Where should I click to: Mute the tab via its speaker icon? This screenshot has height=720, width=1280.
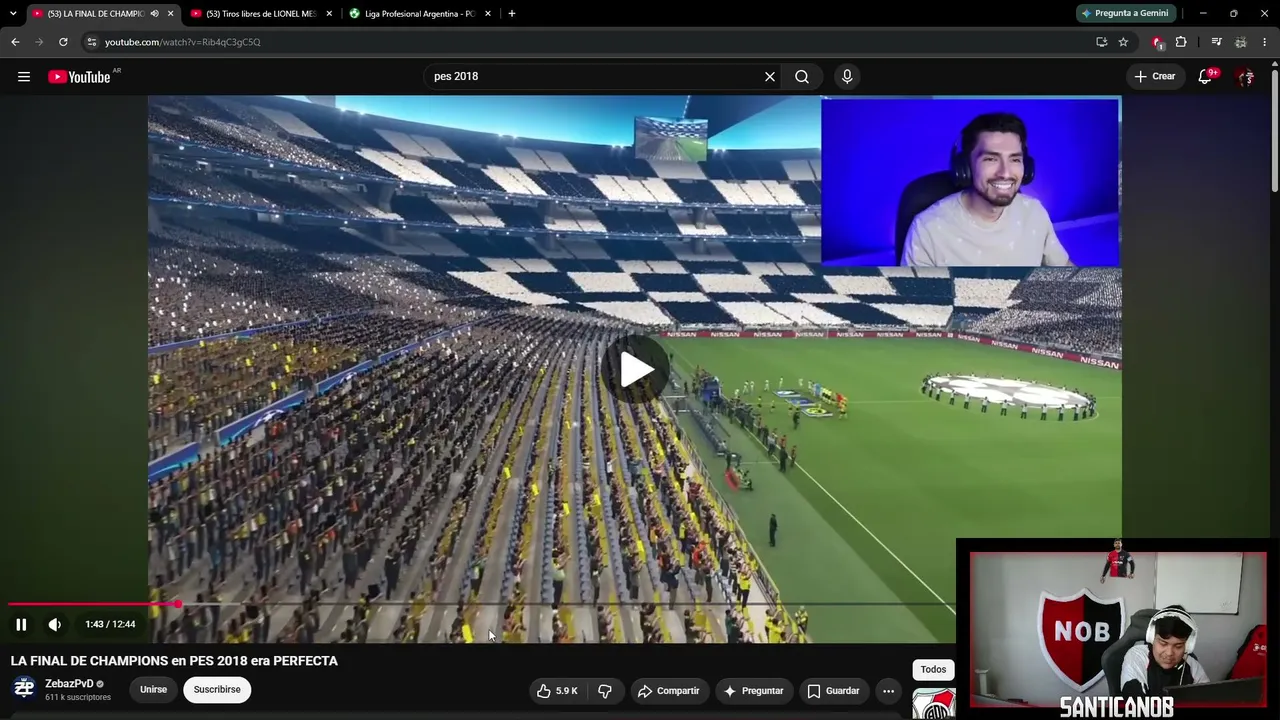click(154, 14)
